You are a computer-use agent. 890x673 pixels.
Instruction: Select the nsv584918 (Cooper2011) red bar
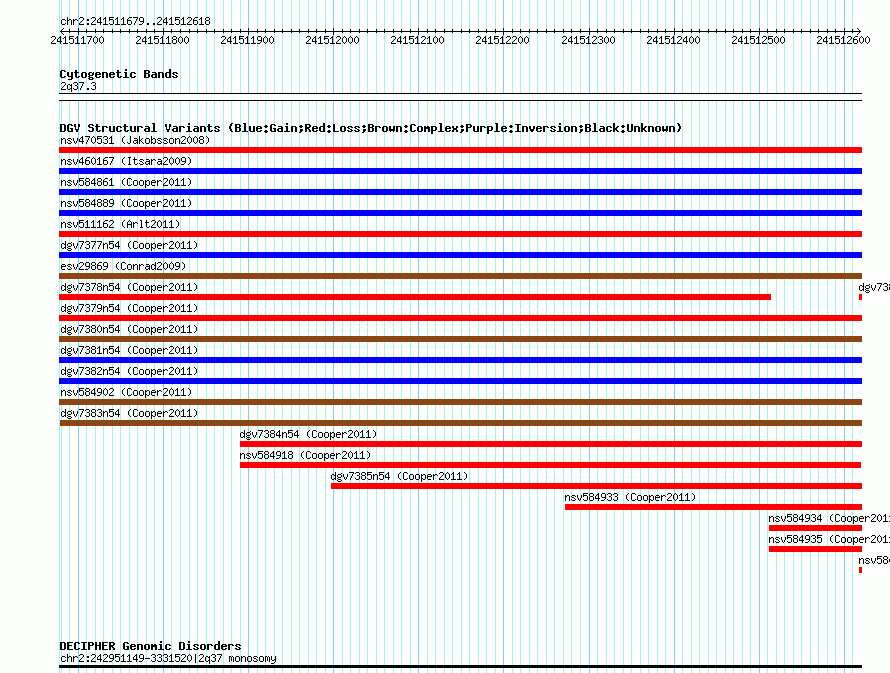point(551,465)
